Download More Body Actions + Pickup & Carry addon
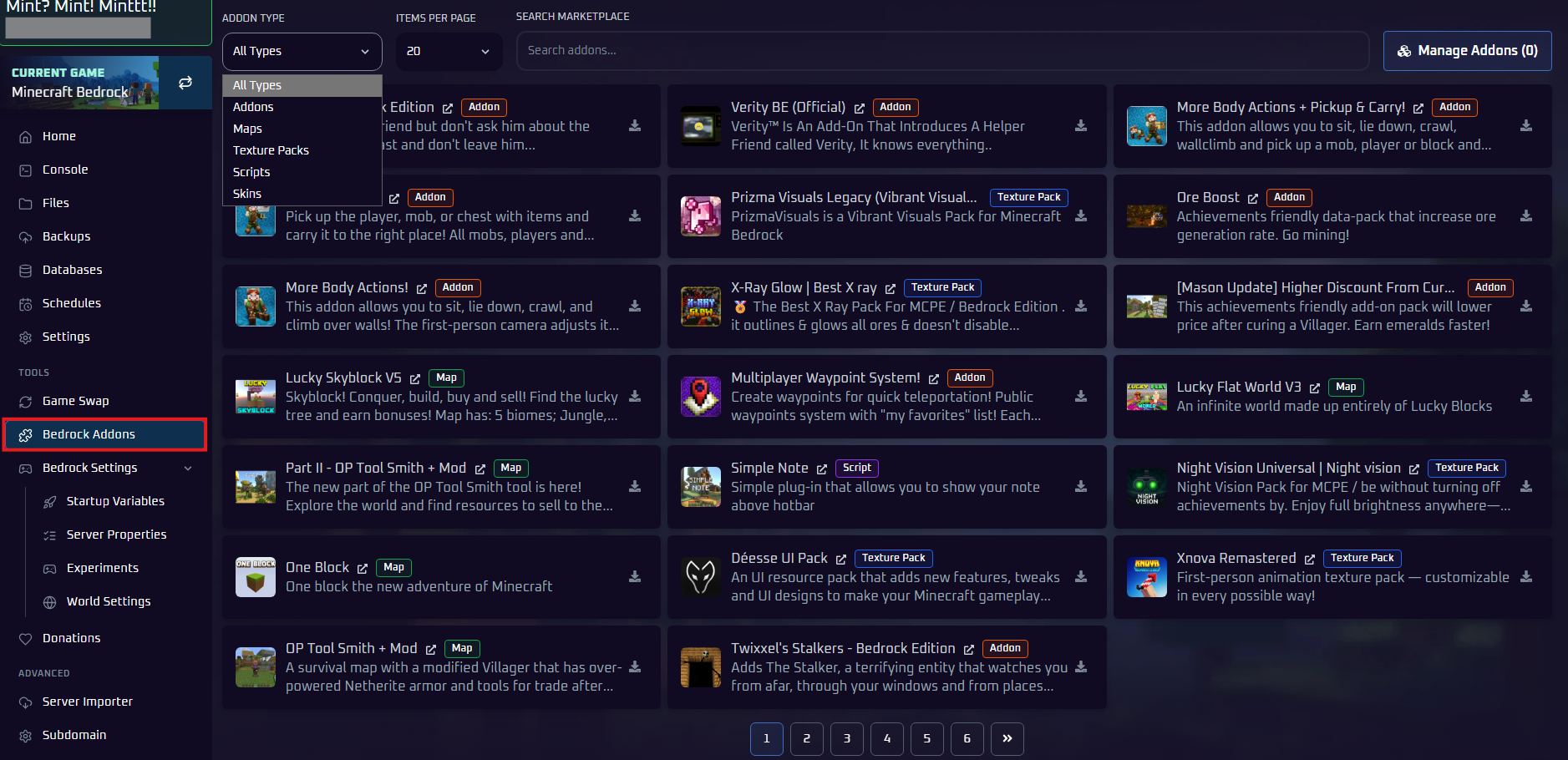The image size is (1568, 760). tap(1526, 125)
